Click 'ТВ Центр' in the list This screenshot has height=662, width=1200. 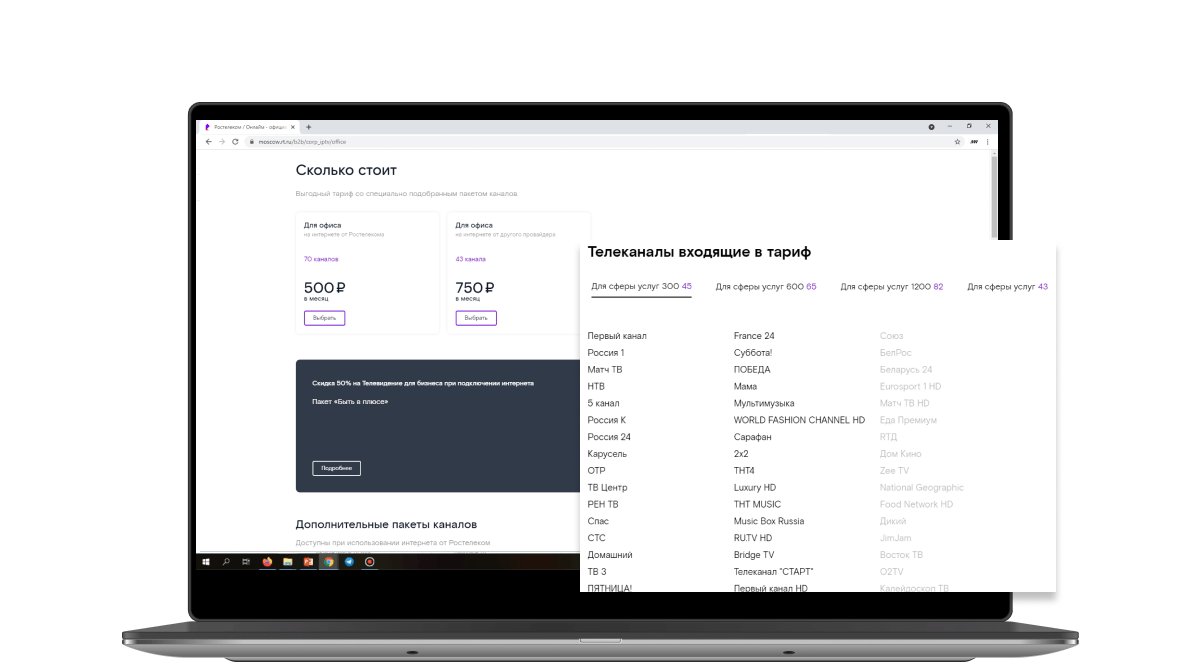(608, 488)
